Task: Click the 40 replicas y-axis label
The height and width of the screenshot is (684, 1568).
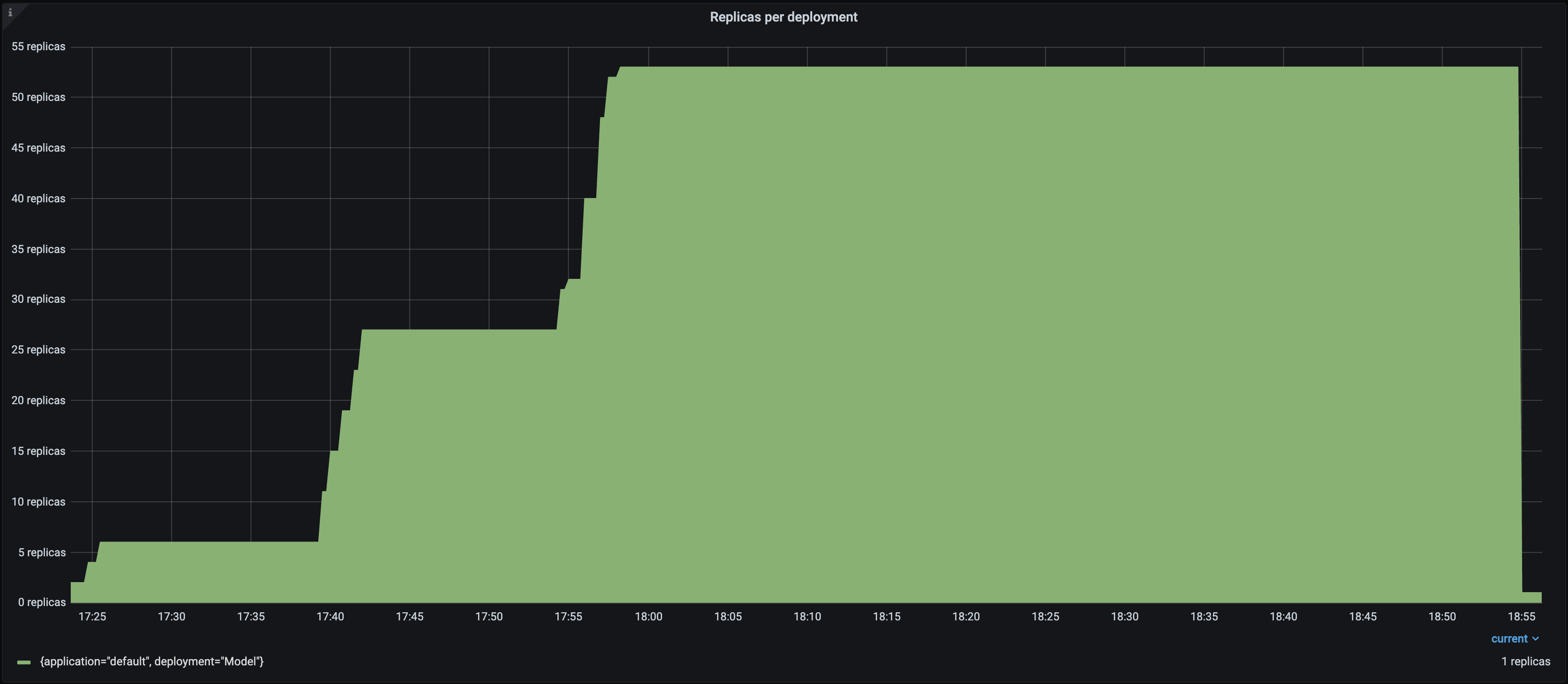Action: click(38, 199)
